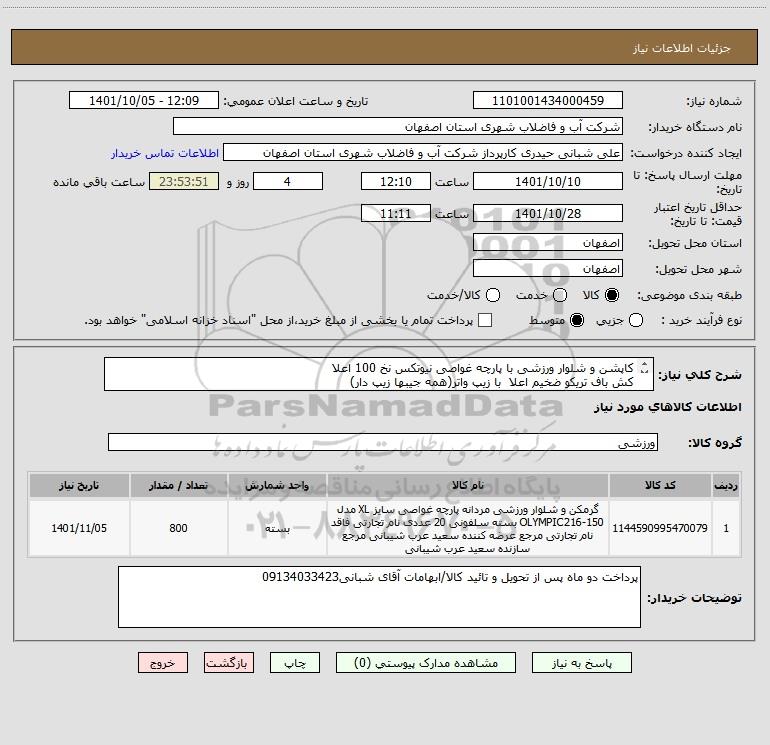
Task: Click the buyer notes text area
Action: point(379,597)
